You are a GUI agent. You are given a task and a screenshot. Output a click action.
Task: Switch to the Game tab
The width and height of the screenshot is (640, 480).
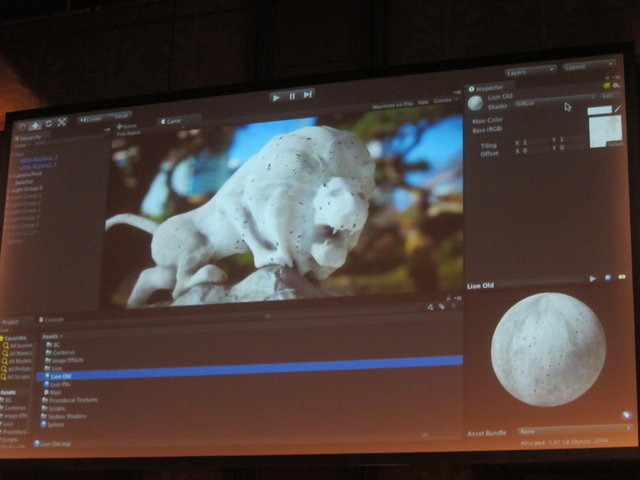(x=171, y=121)
